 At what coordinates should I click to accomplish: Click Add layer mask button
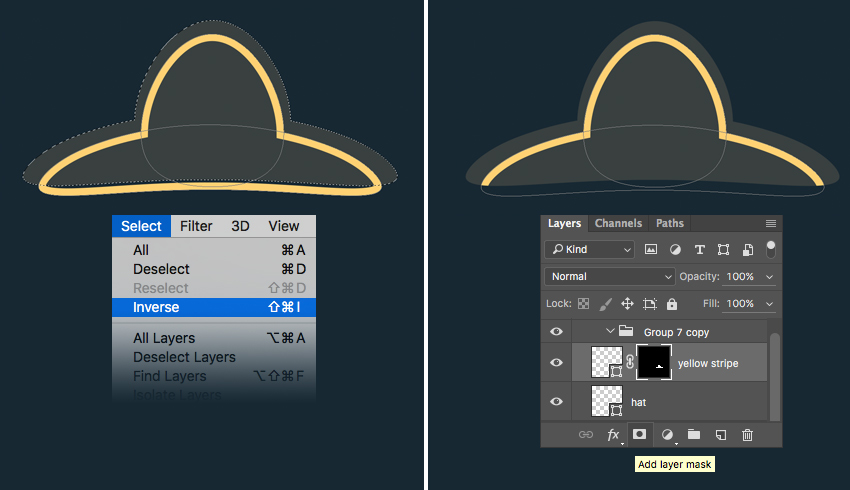[640, 434]
